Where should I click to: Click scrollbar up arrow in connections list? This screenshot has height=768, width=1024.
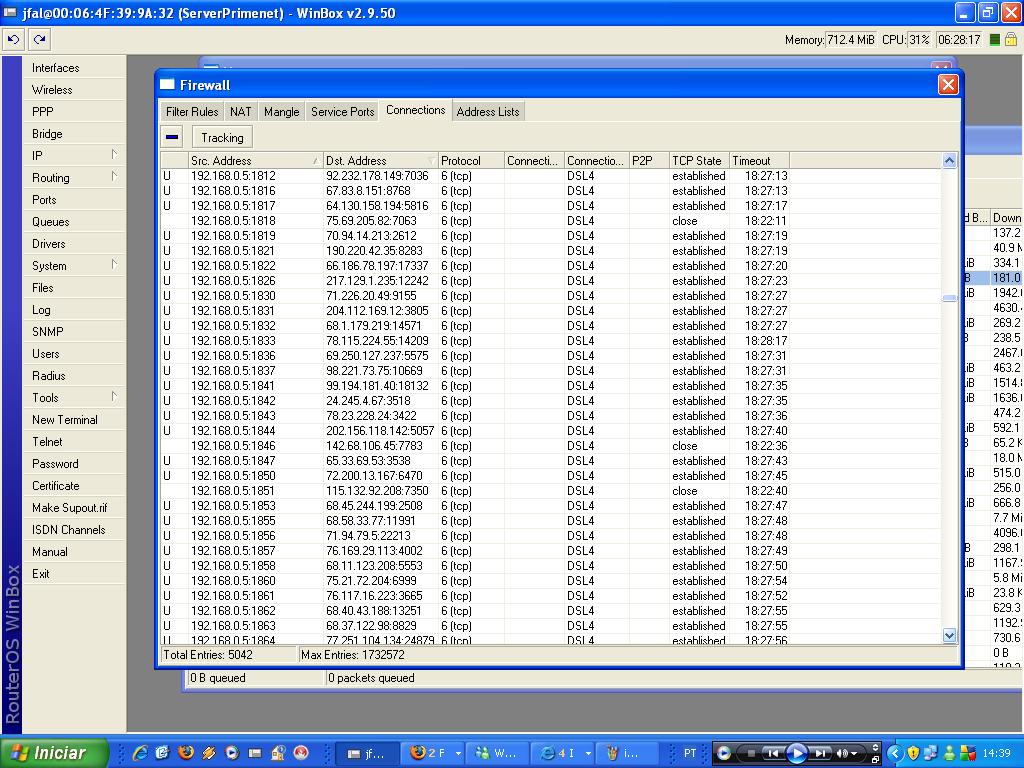[x=950, y=161]
